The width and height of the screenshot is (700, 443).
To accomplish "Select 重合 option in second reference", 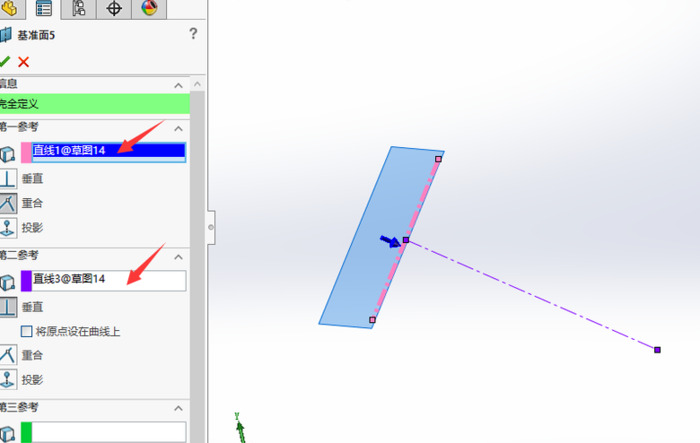I will pyautogui.click(x=8, y=355).
